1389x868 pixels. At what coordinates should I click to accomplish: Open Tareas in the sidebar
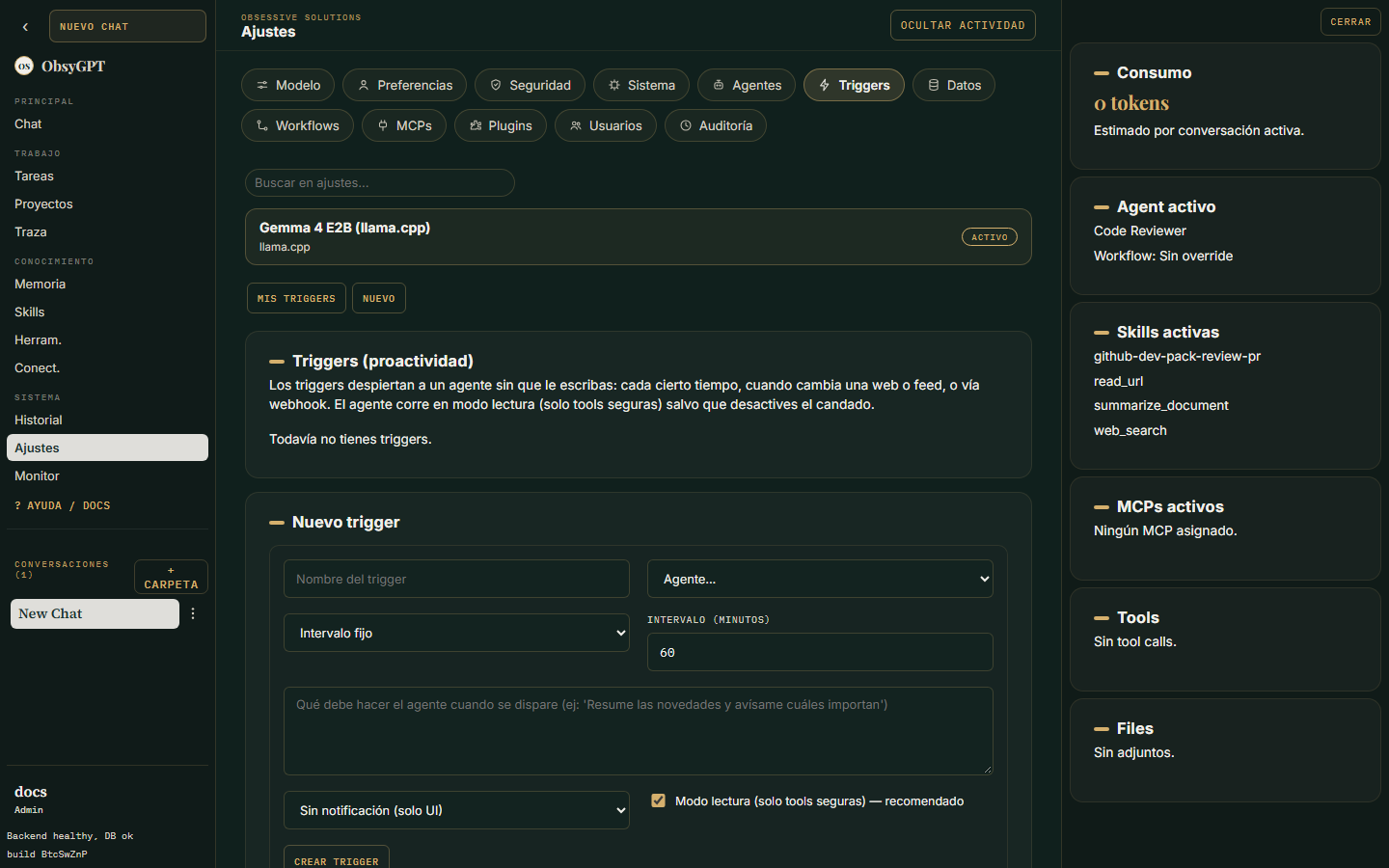[x=107, y=176]
